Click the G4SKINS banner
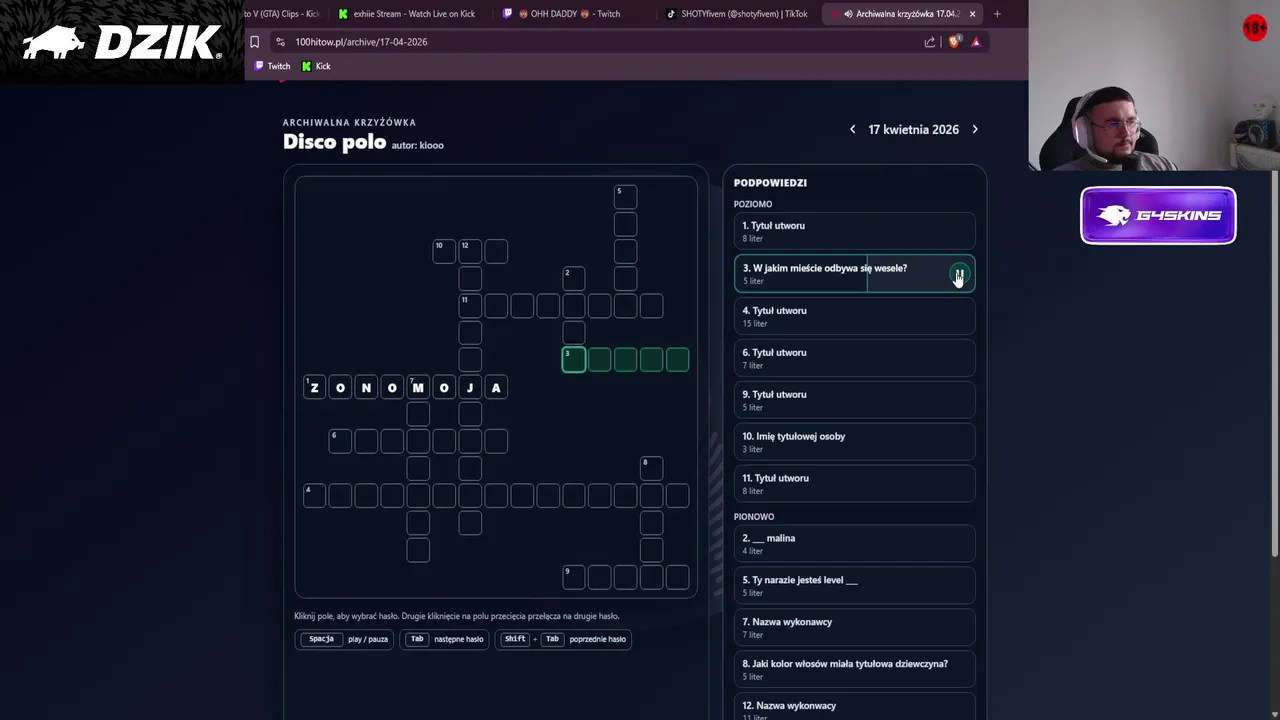 pos(1158,215)
